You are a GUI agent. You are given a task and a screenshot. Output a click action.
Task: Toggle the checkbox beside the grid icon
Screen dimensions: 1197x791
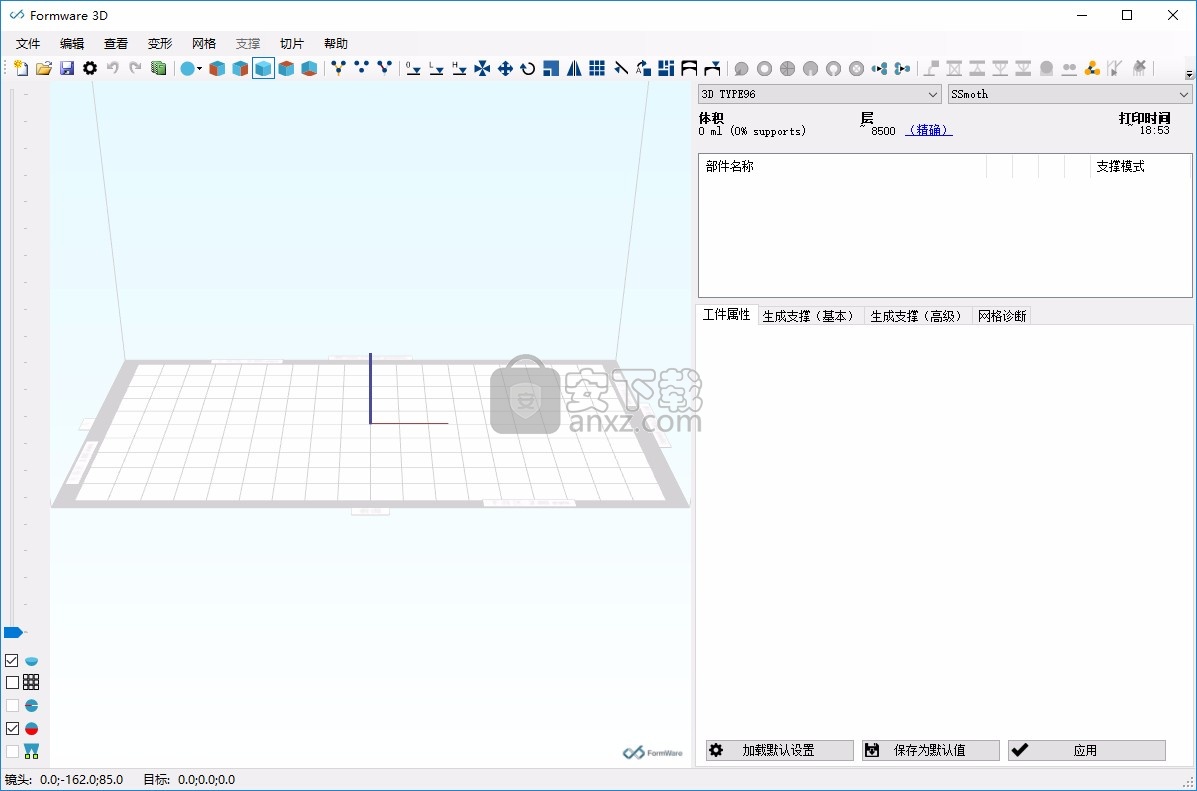click(12, 683)
